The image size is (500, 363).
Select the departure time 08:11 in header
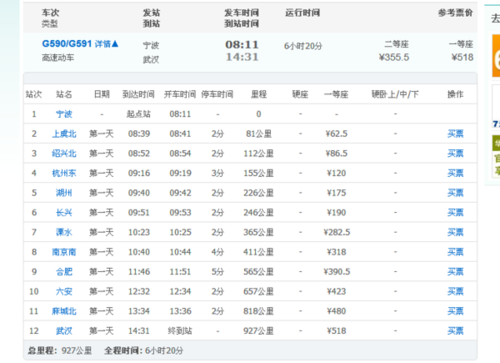click(242, 44)
